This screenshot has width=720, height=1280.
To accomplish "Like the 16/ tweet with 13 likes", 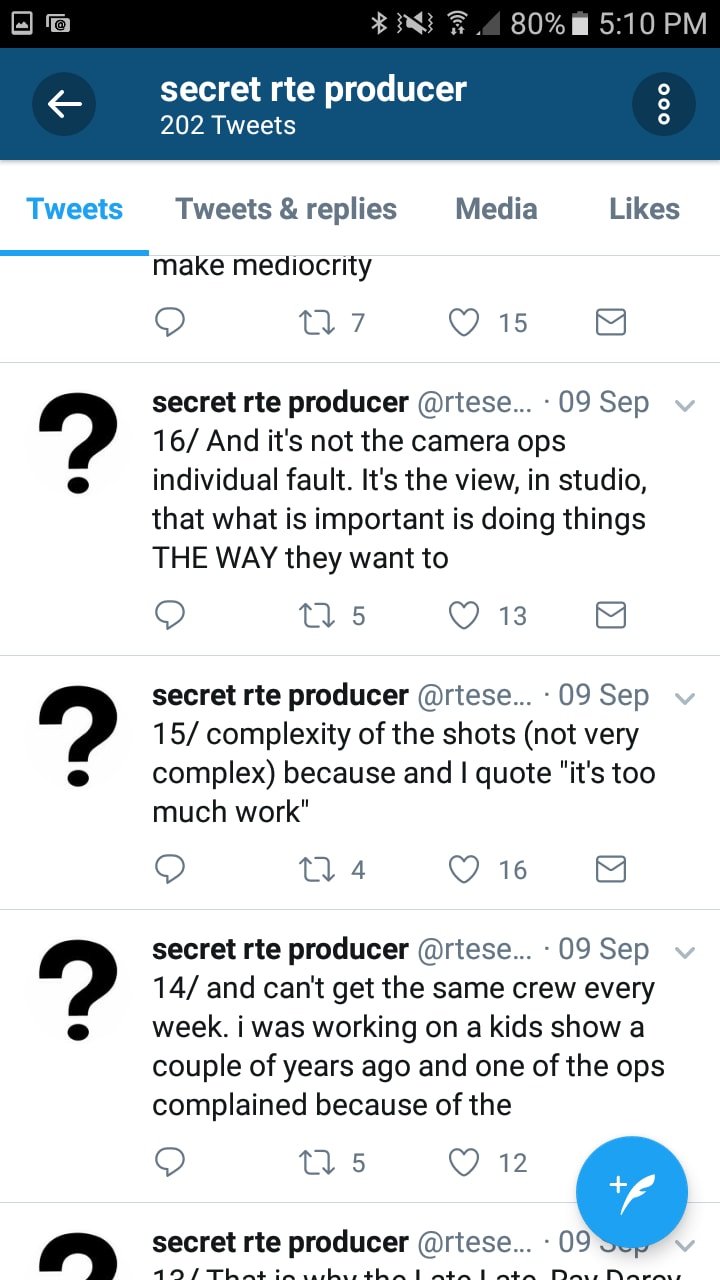I will click(463, 615).
